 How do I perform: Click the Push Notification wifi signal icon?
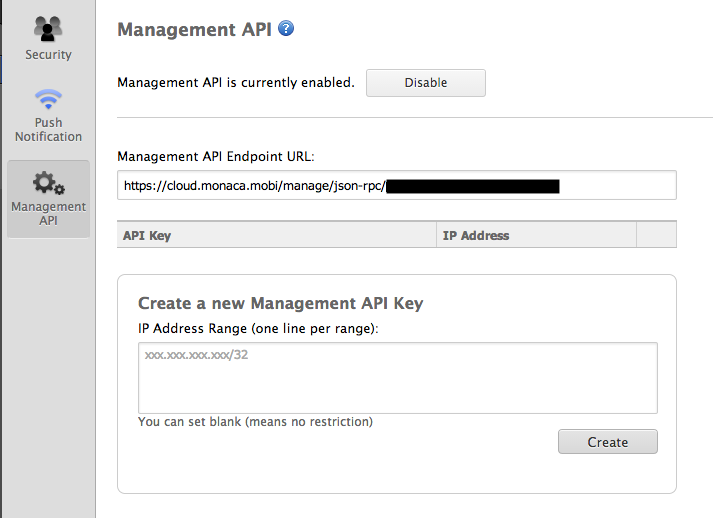click(x=48, y=101)
